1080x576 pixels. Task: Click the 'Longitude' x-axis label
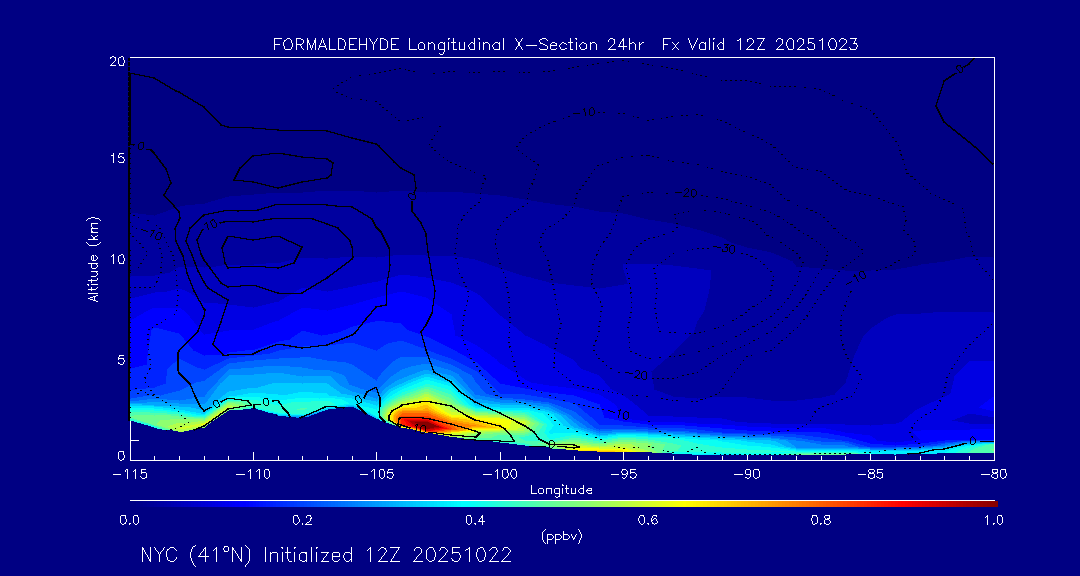pyautogui.click(x=561, y=490)
